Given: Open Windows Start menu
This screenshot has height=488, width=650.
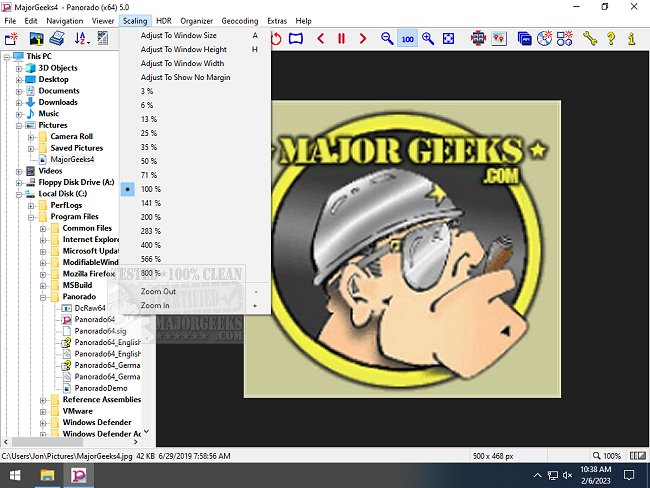Looking at the screenshot, I should click(15, 476).
